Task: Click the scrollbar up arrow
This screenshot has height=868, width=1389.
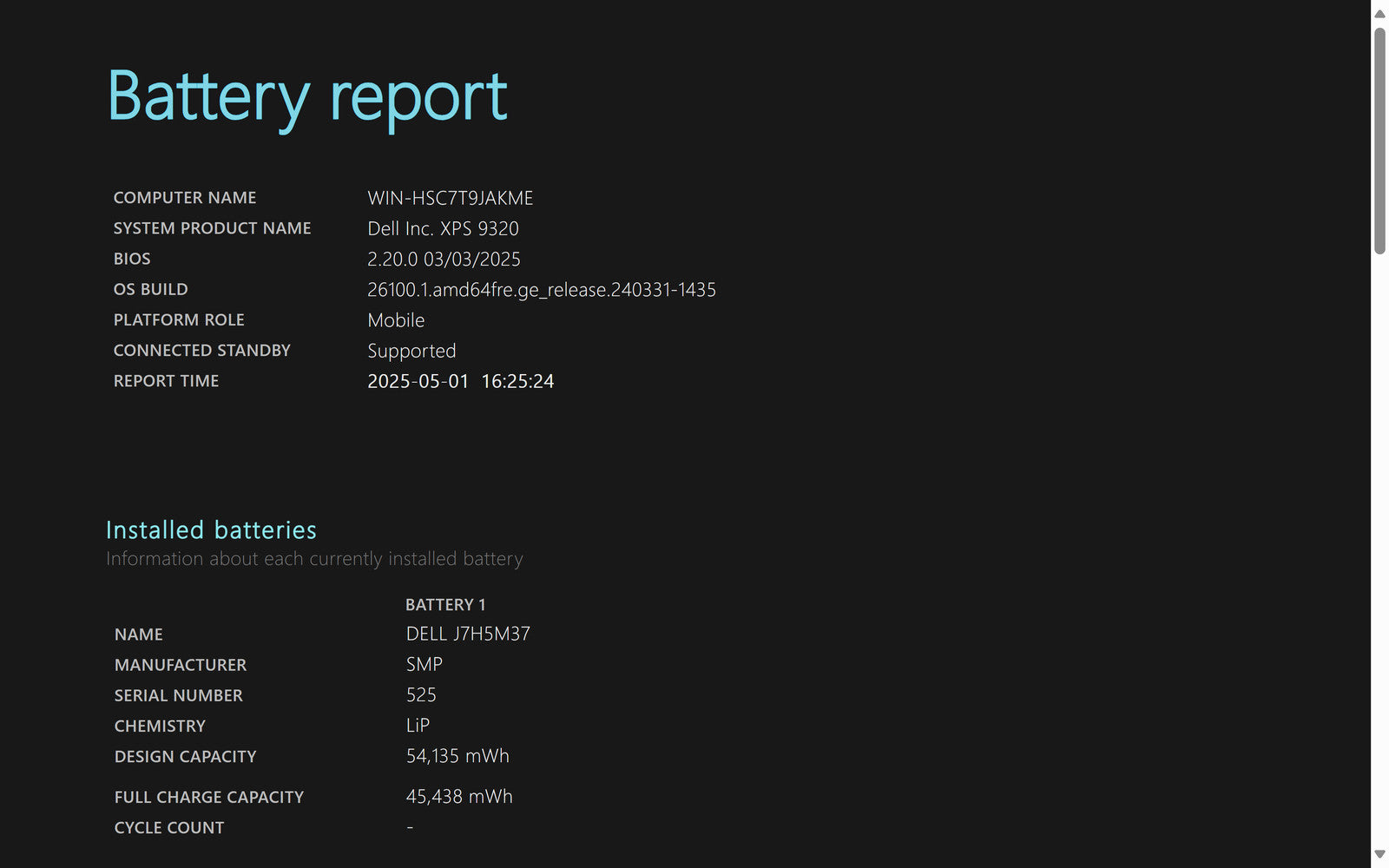Action: click(1379, 13)
